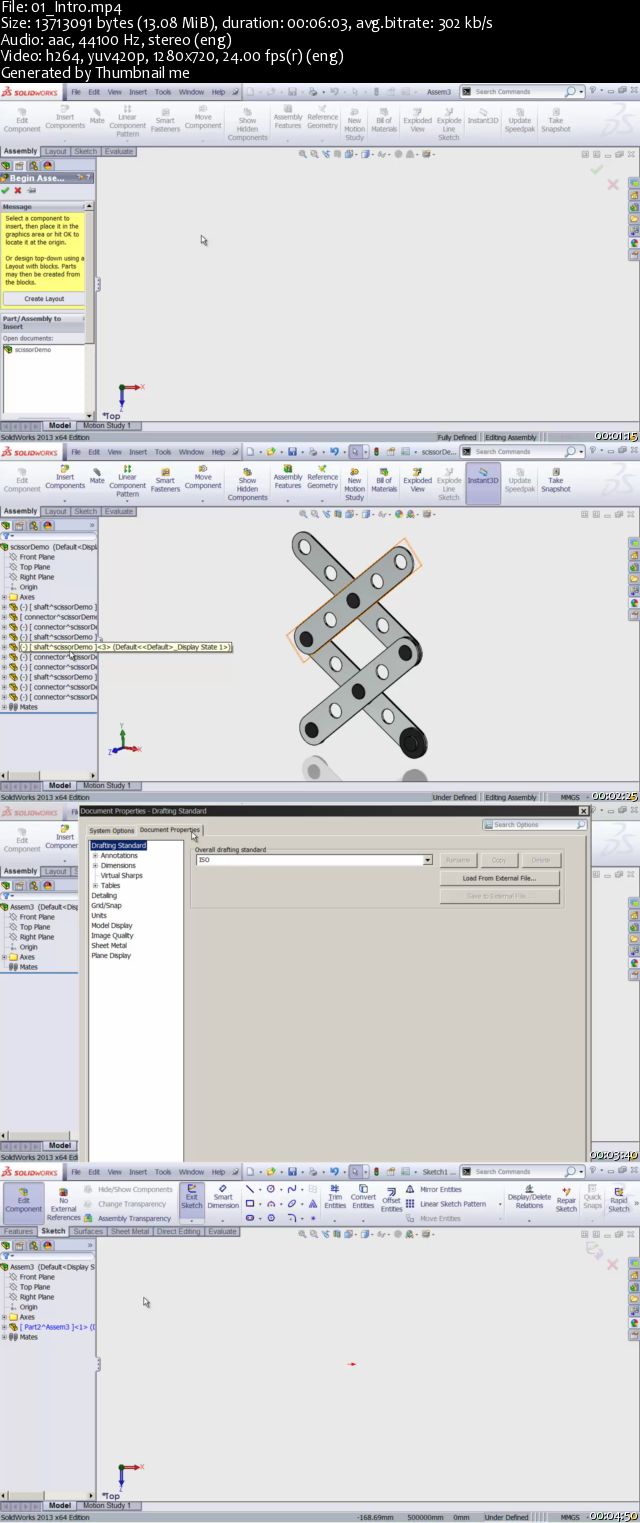Click Reference Geometry in the scissor model frame
Image resolution: width=640 pixels, height=1523 pixels.
coord(322,478)
